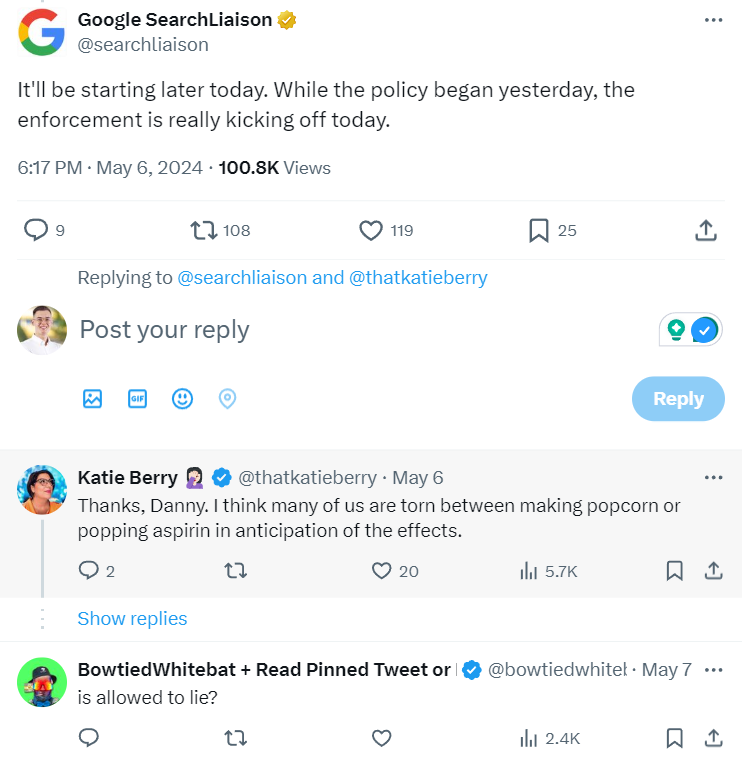Open Google SearchLiaison profile picture
This screenshot has height=763, width=742.
tap(41, 32)
